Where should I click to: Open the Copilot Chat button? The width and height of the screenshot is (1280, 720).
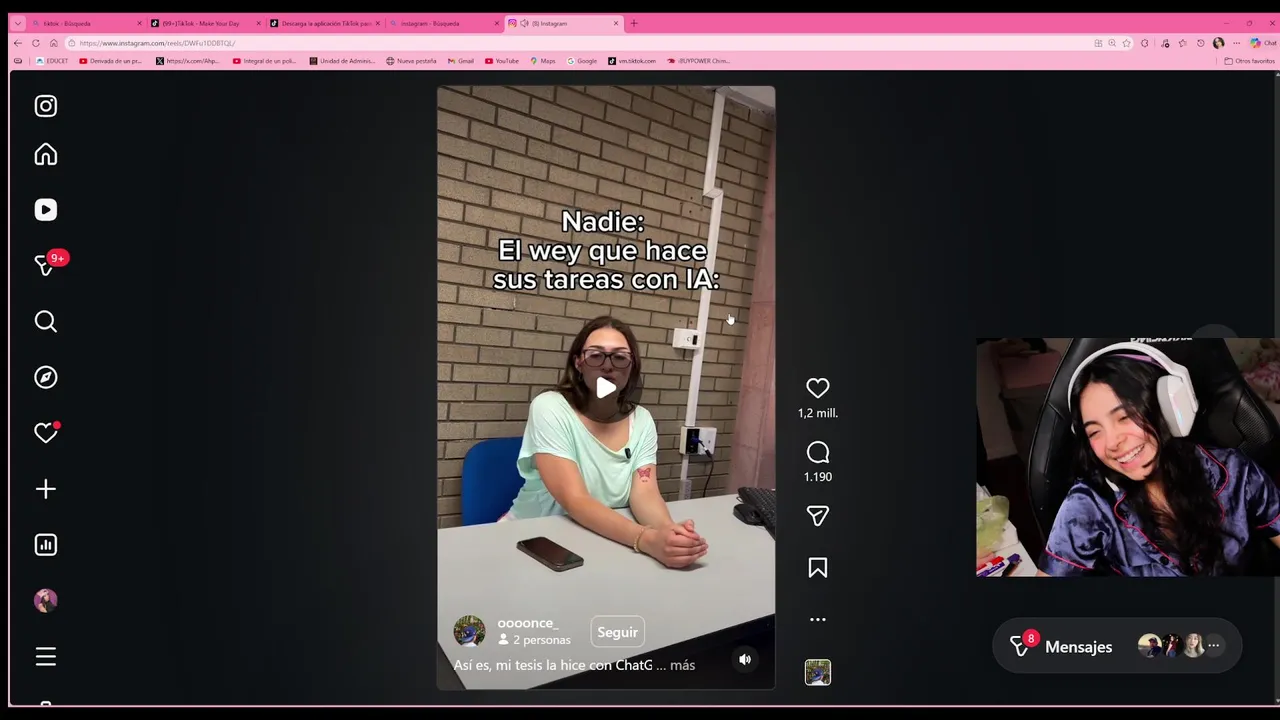click(x=1261, y=43)
